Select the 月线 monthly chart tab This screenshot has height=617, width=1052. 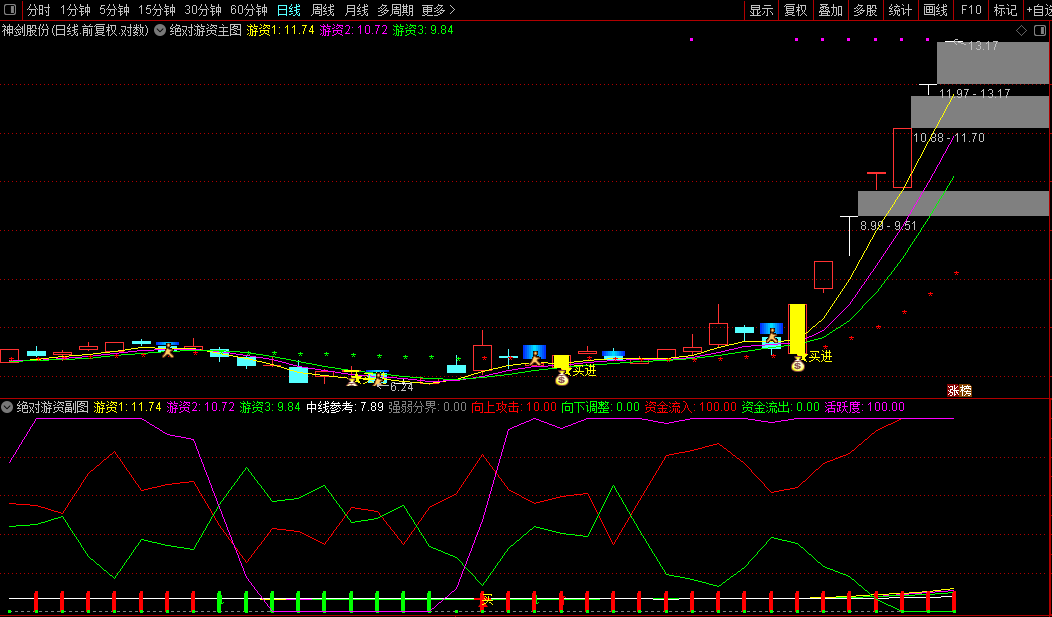pyautogui.click(x=356, y=10)
